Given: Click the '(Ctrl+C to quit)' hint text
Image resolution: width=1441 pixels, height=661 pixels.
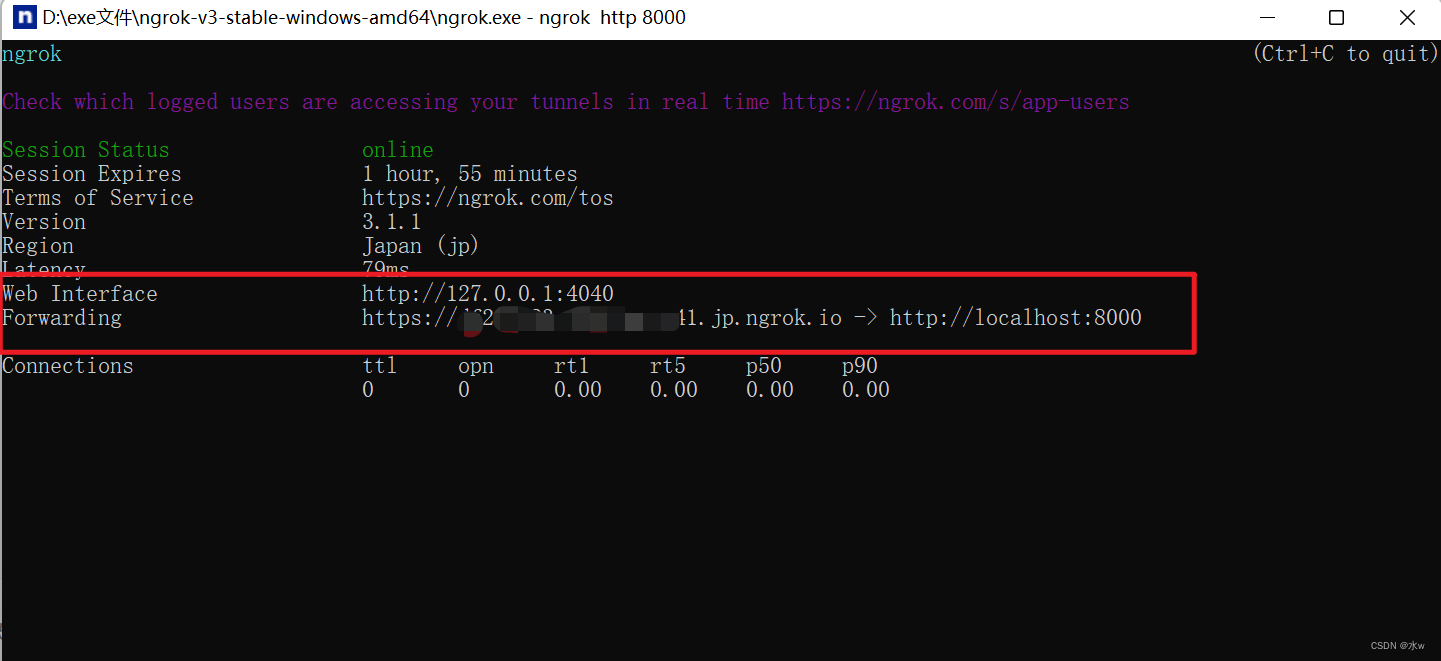Looking at the screenshot, I should [1346, 54].
